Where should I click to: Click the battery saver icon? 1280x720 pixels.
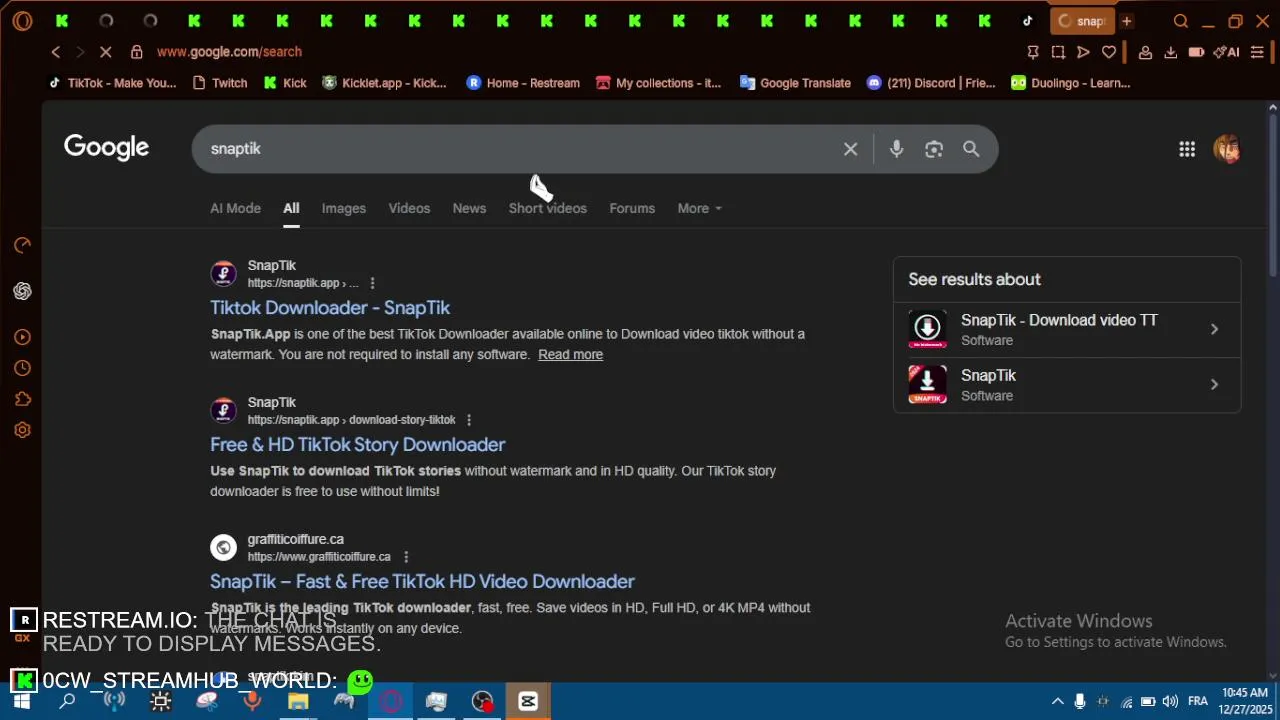[x=1196, y=52]
